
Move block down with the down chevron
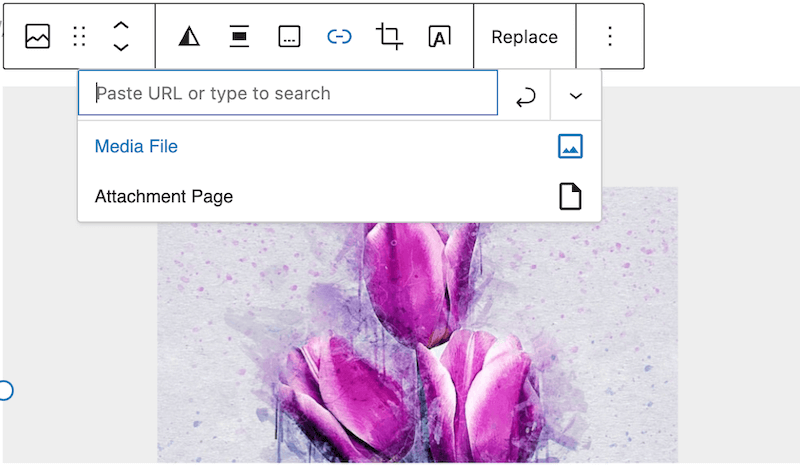pos(120,47)
